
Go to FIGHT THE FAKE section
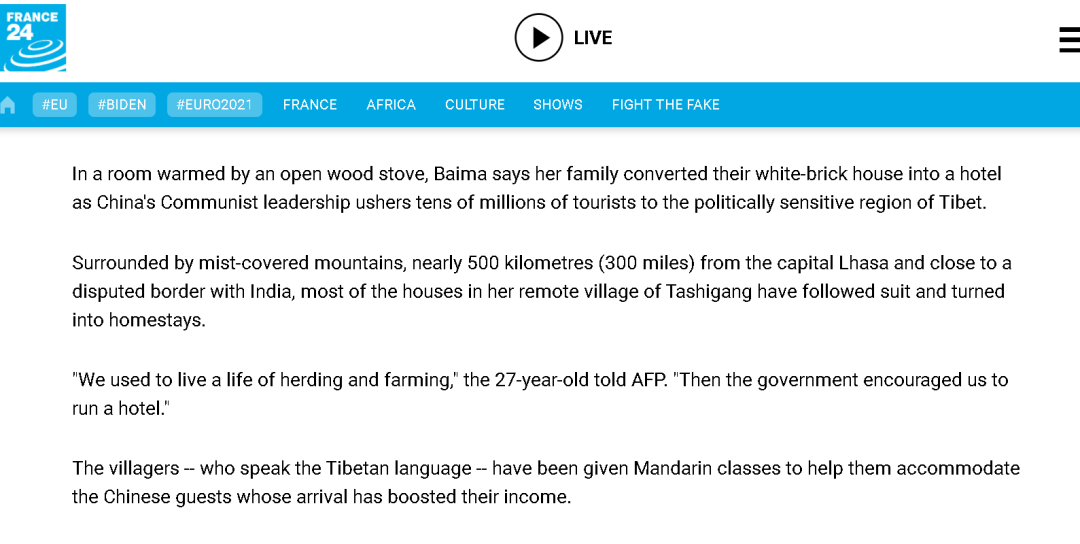point(665,105)
